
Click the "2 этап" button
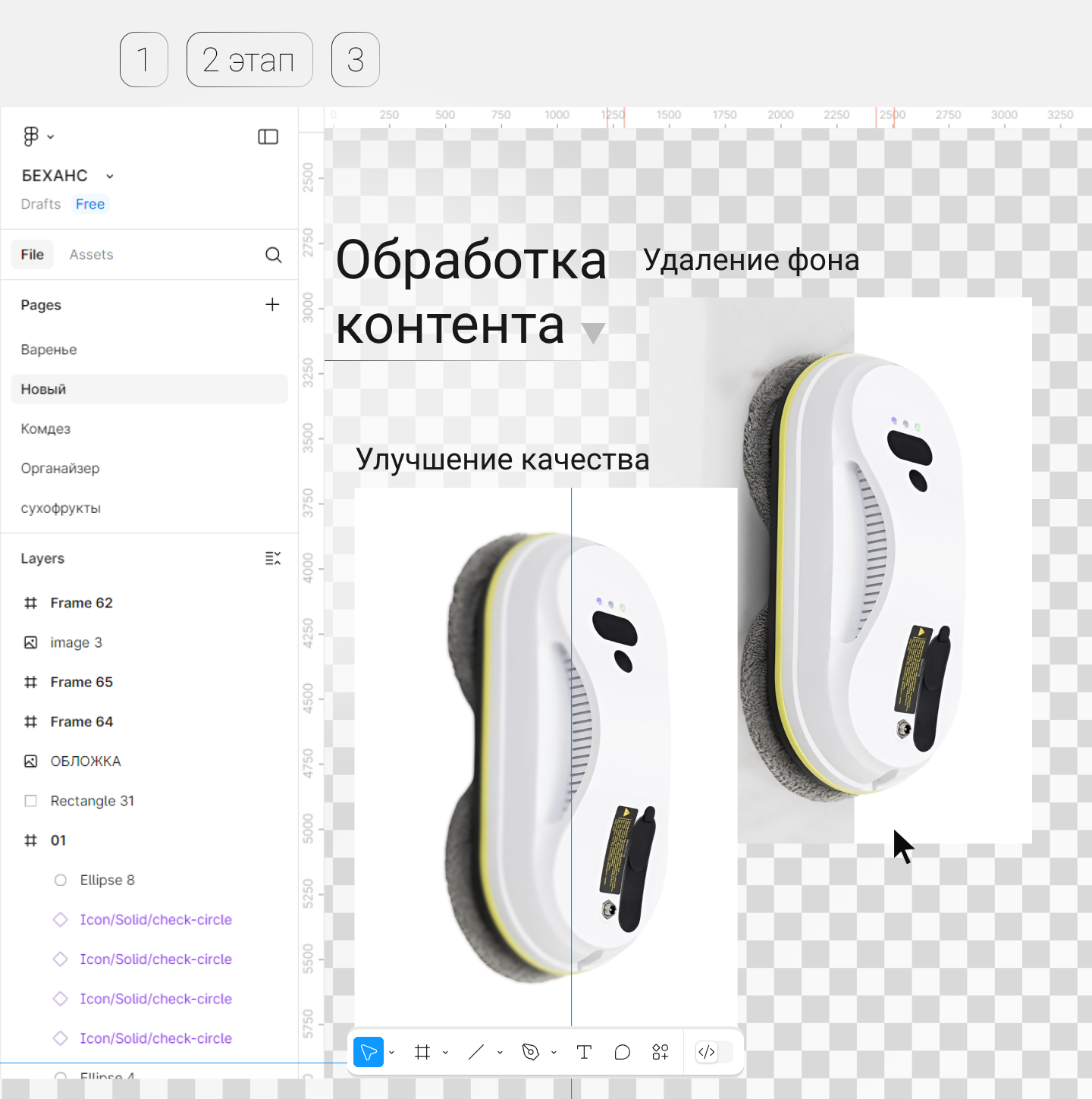pyautogui.click(x=249, y=60)
